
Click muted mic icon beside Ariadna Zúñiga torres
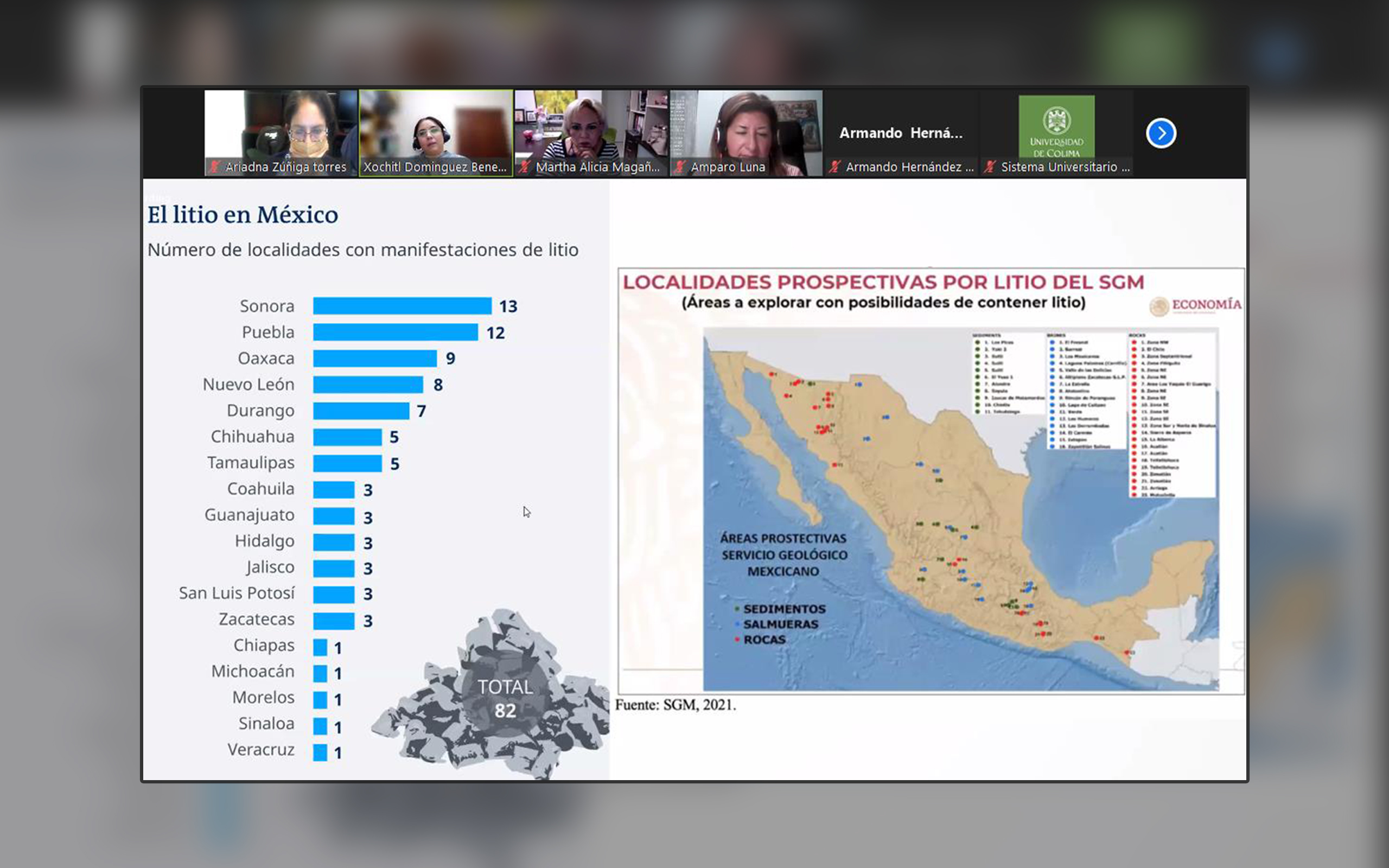coord(215,167)
